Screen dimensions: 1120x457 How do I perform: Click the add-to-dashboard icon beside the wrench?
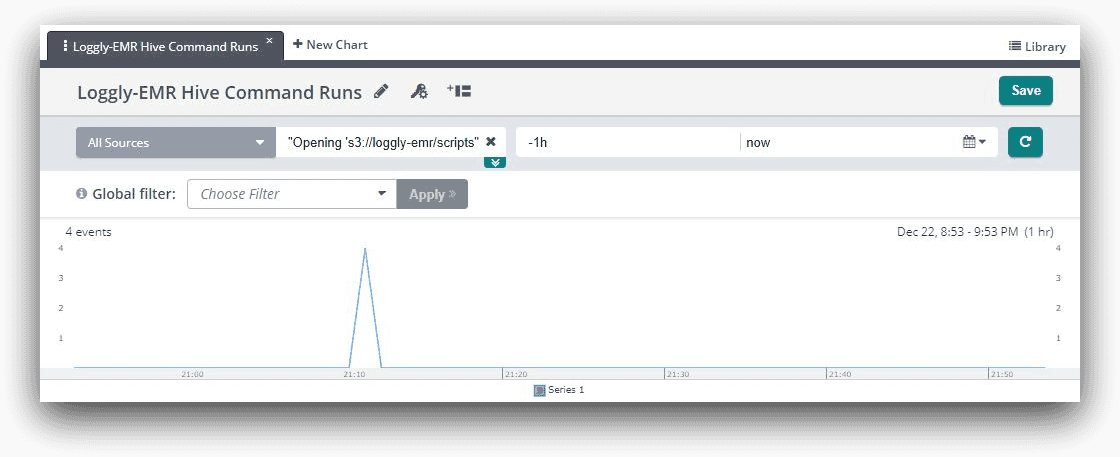pos(460,91)
